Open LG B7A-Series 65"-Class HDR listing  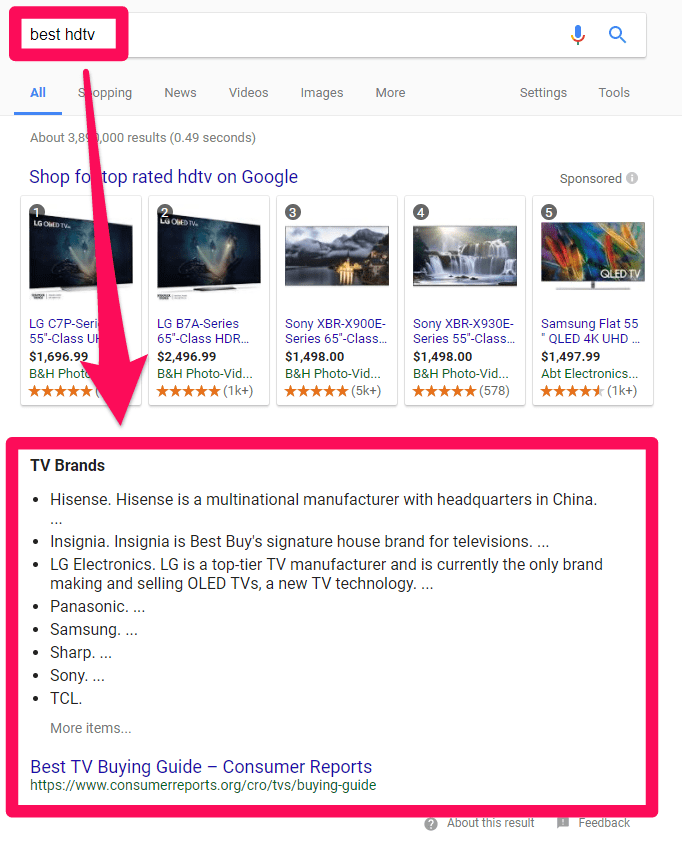click(203, 331)
